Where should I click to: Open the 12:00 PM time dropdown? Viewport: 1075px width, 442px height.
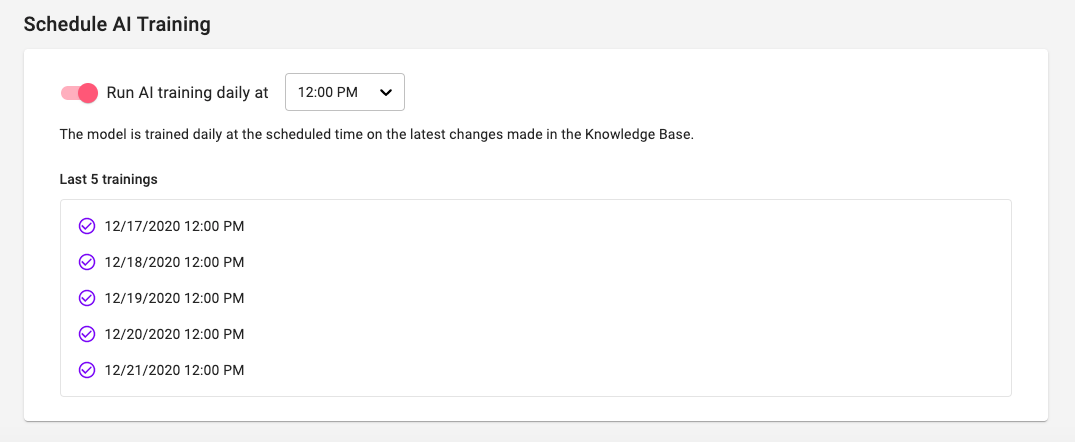345,92
